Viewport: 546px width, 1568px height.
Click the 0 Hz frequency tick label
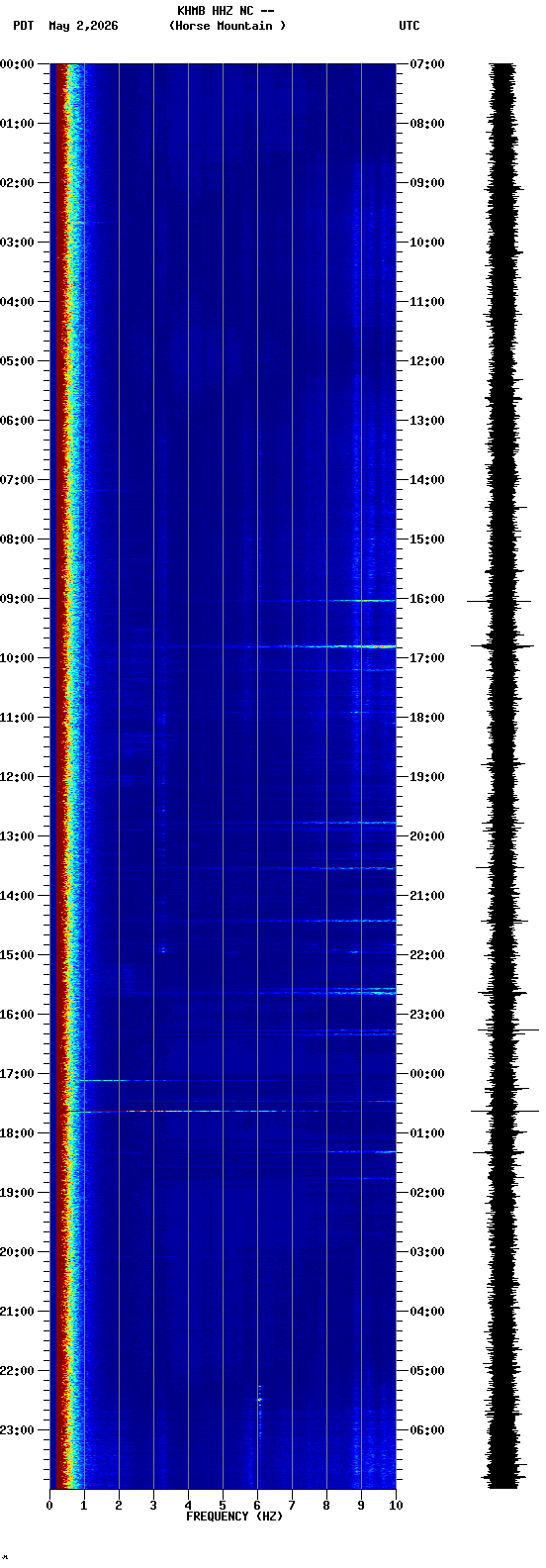click(x=49, y=1506)
